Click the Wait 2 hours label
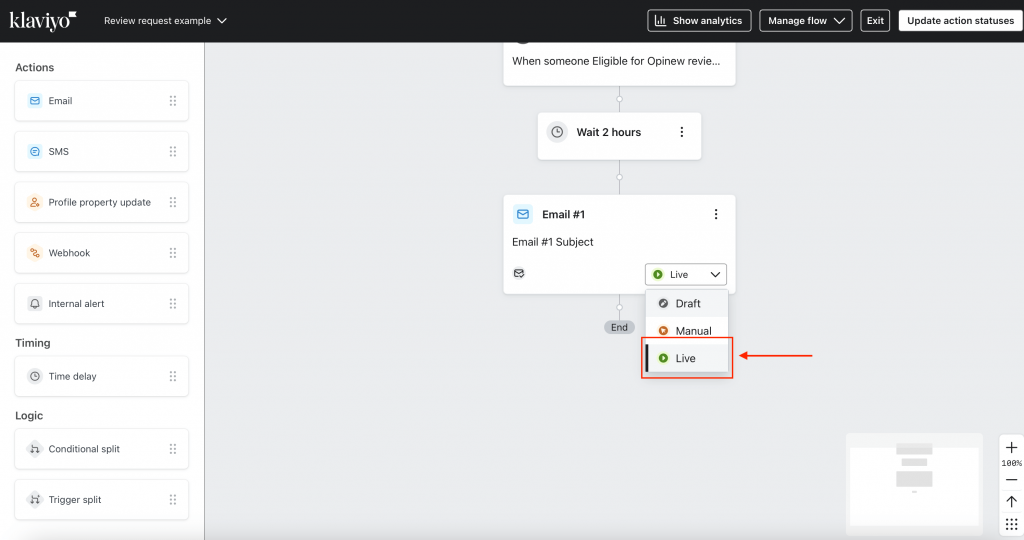This screenshot has height=540, width=1024. [x=609, y=132]
